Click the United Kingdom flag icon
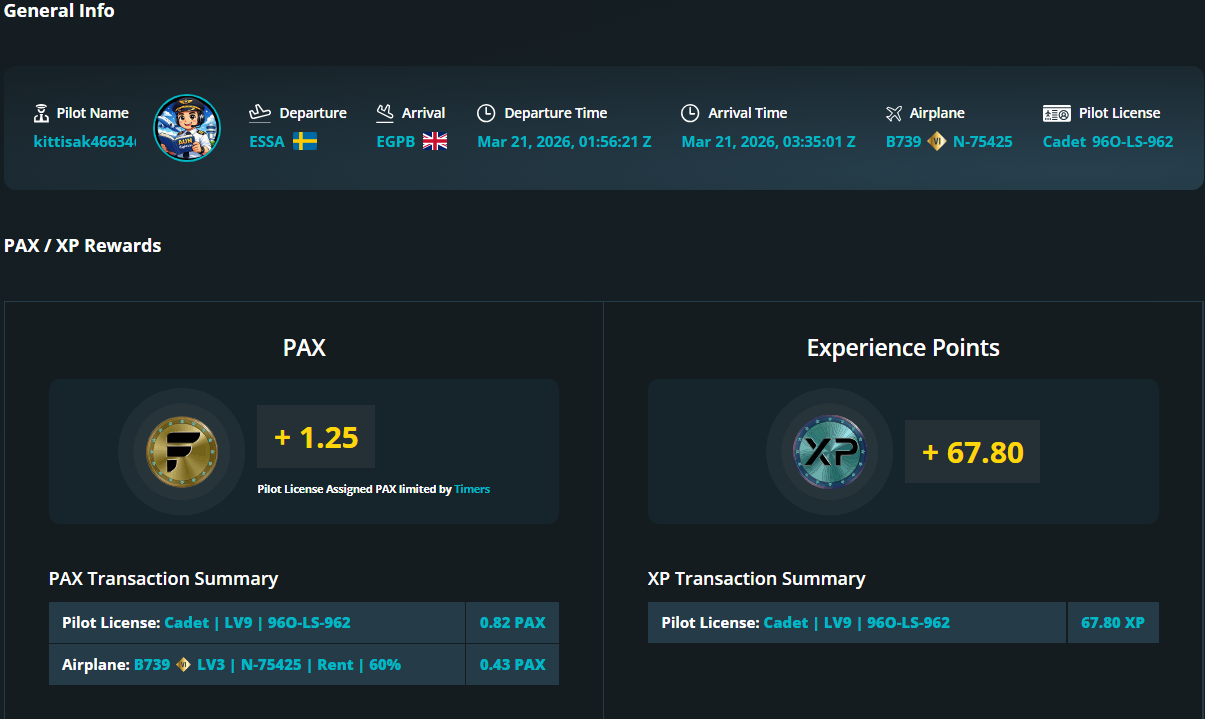 [x=435, y=141]
